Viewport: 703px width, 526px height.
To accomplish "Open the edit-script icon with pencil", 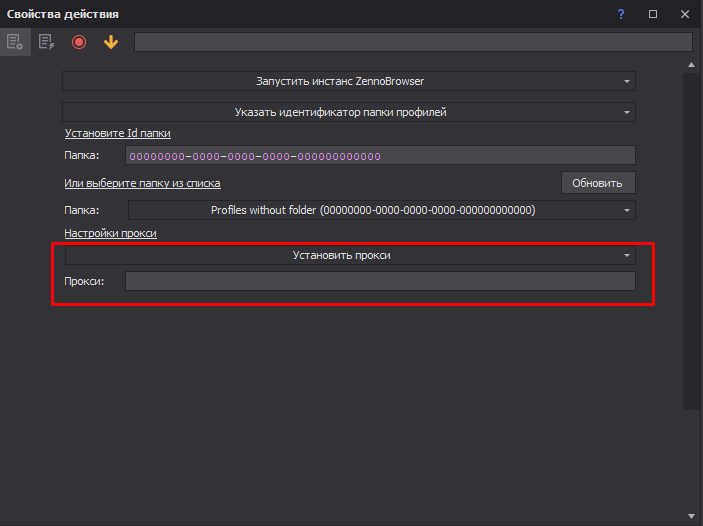I will (47, 42).
